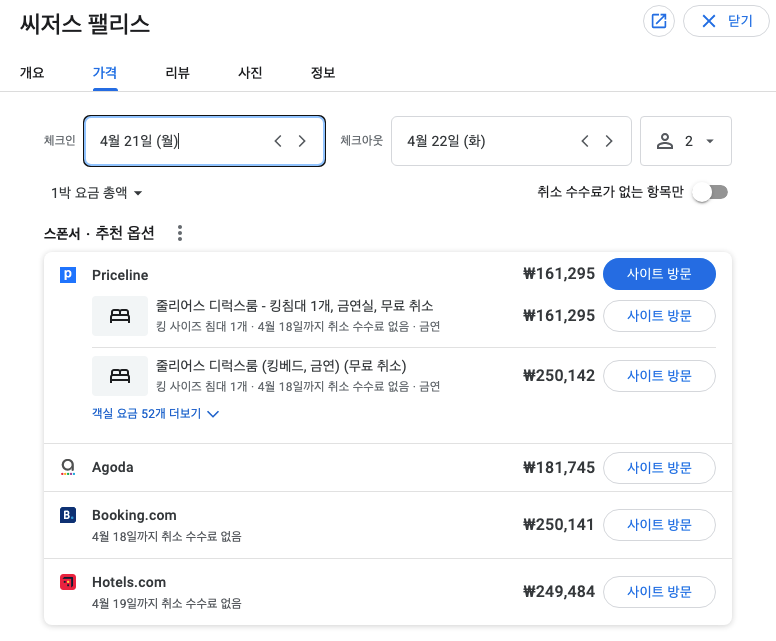Screen dimensions: 776x641
Task: Open hotel in new window icon
Action: coord(659,21)
